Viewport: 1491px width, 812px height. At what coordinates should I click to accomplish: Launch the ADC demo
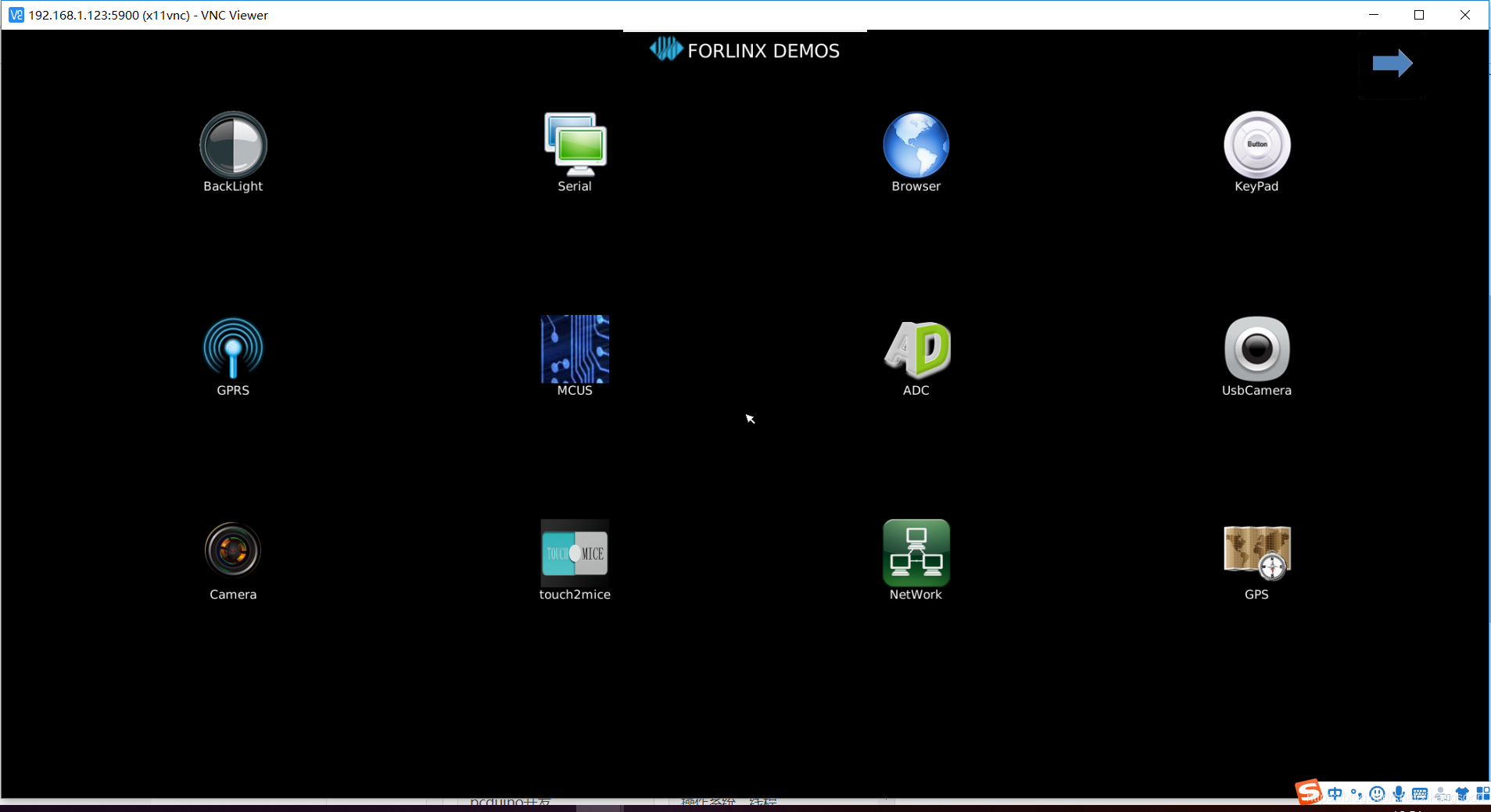tap(916, 349)
